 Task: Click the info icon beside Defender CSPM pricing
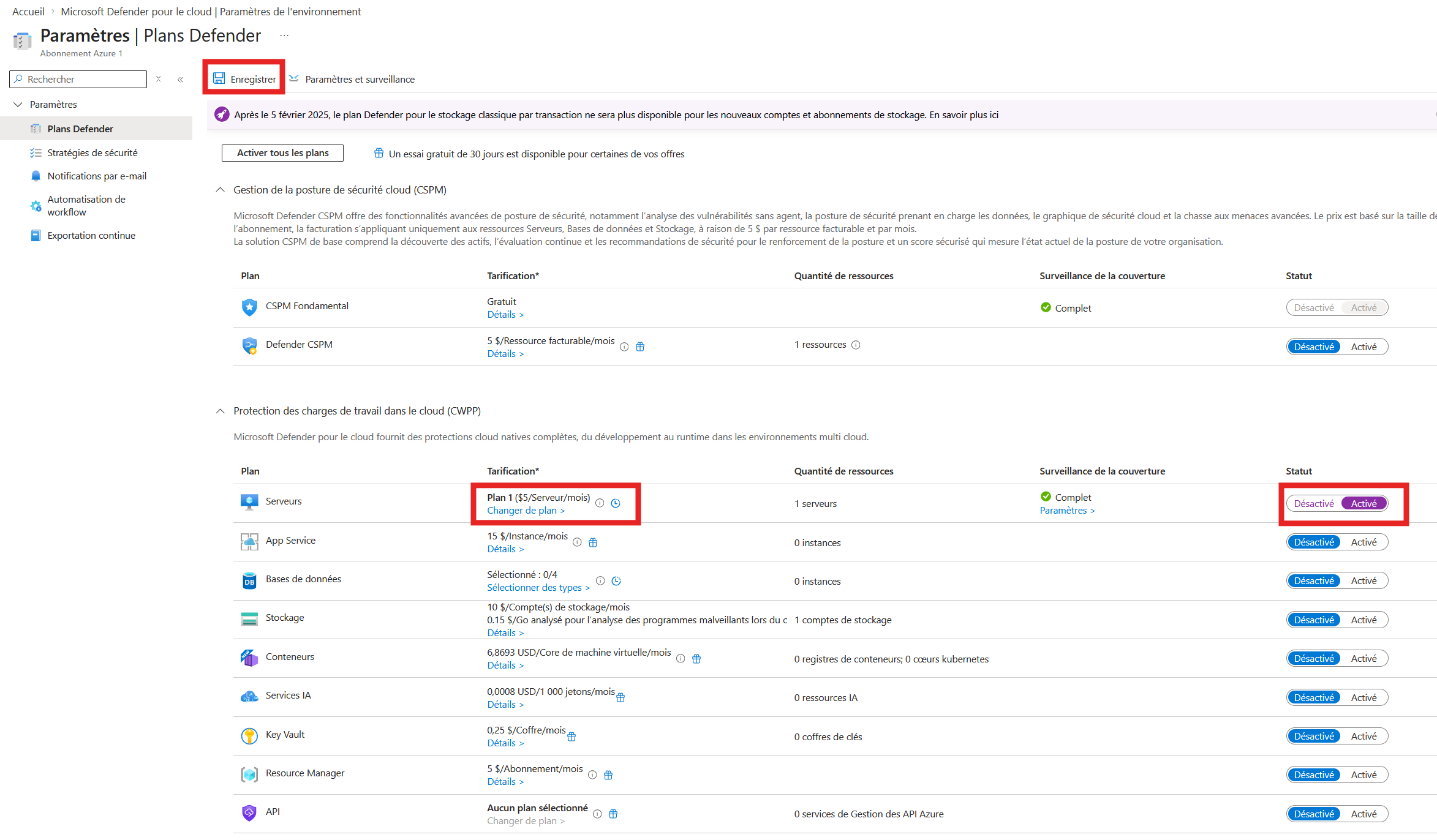pyautogui.click(x=624, y=347)
